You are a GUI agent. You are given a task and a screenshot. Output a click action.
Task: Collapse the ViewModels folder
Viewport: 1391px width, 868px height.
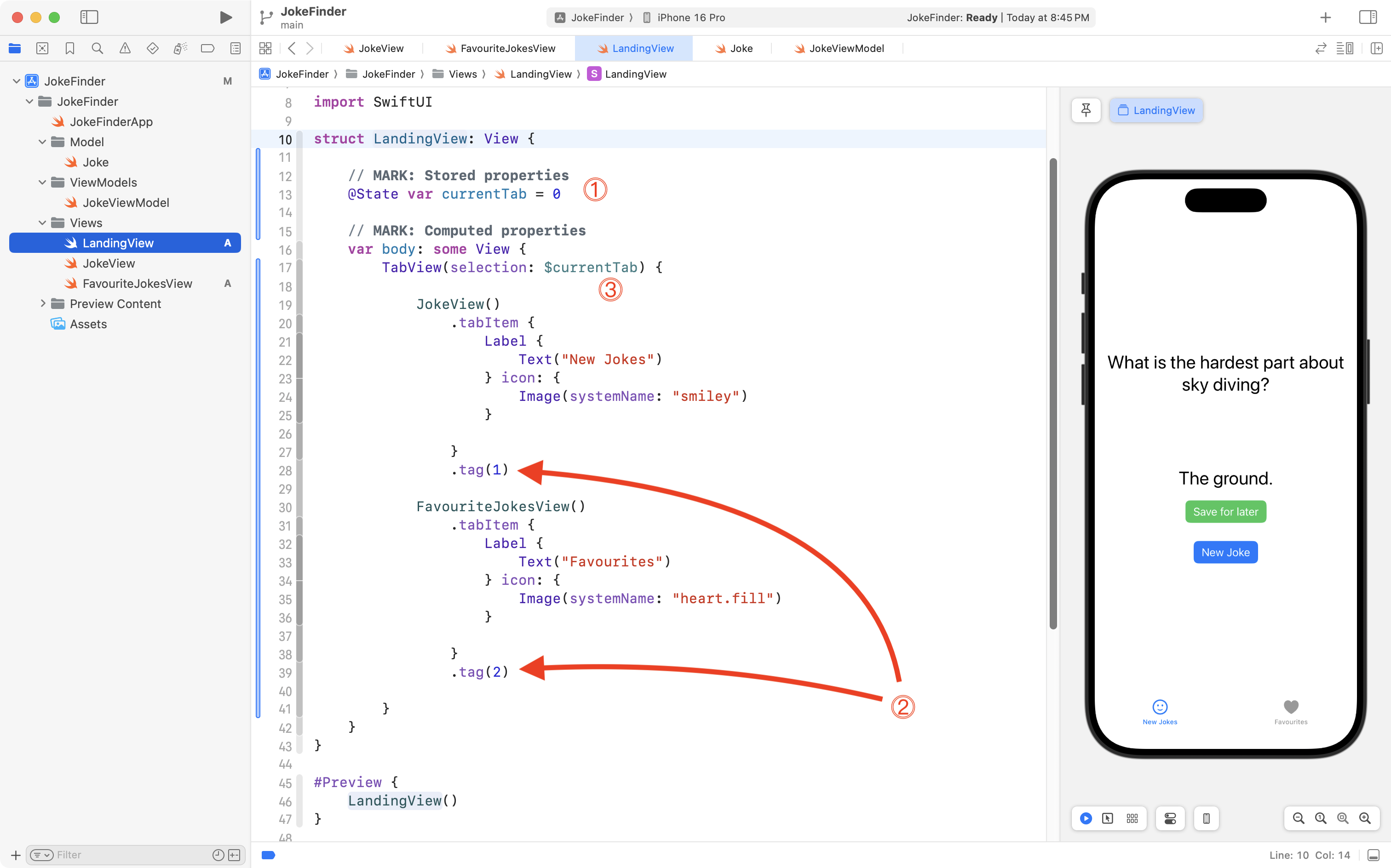click(x=42, y=183)
